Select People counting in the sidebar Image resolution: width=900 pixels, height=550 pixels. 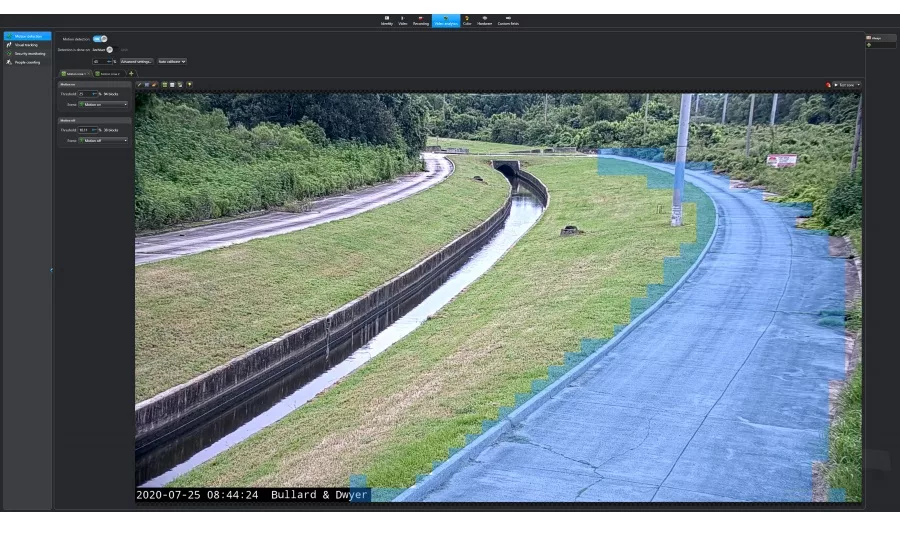pos(27,62)
